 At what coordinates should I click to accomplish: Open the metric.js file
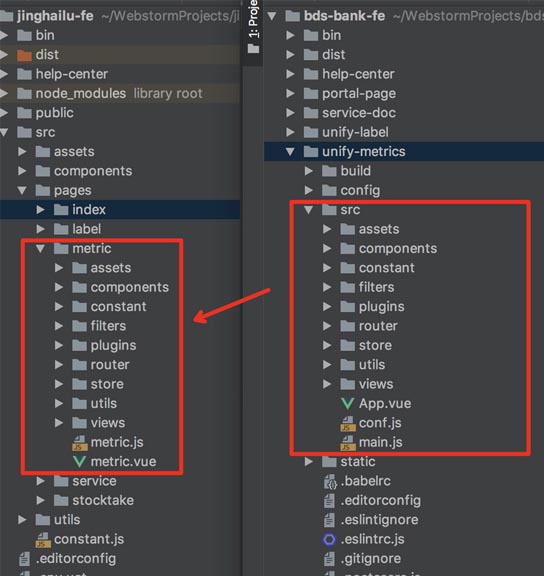point(117,442)
